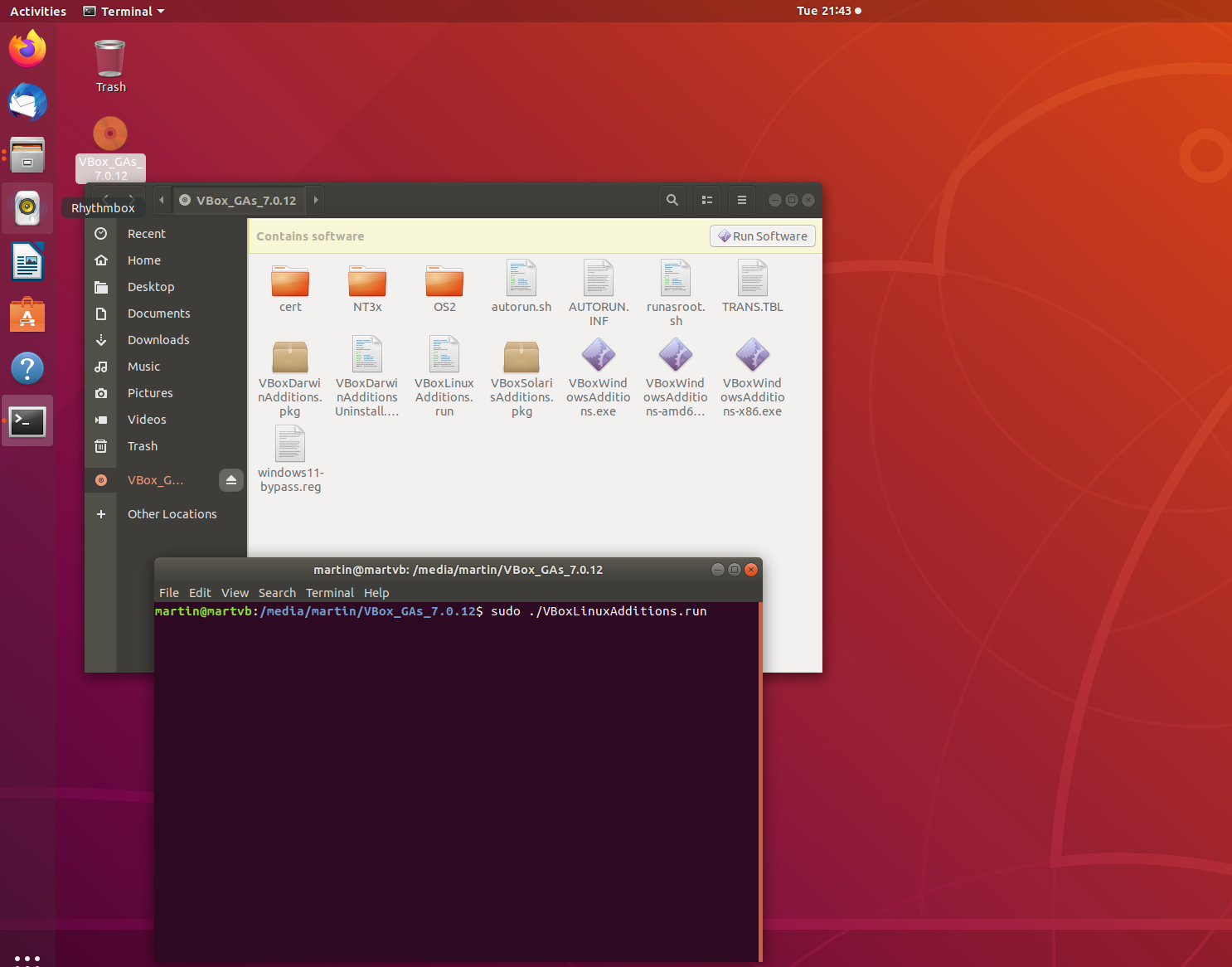Eject the VBox_G... disc in sidebar
The height and width of the screenshot is (967, 1232).
[x=231, y=480]
